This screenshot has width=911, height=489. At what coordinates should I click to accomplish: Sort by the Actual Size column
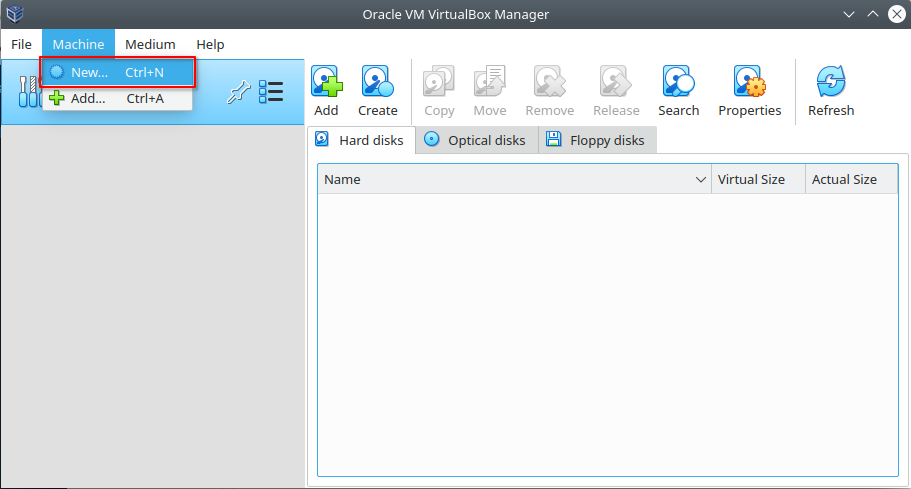tap(851, 179)
